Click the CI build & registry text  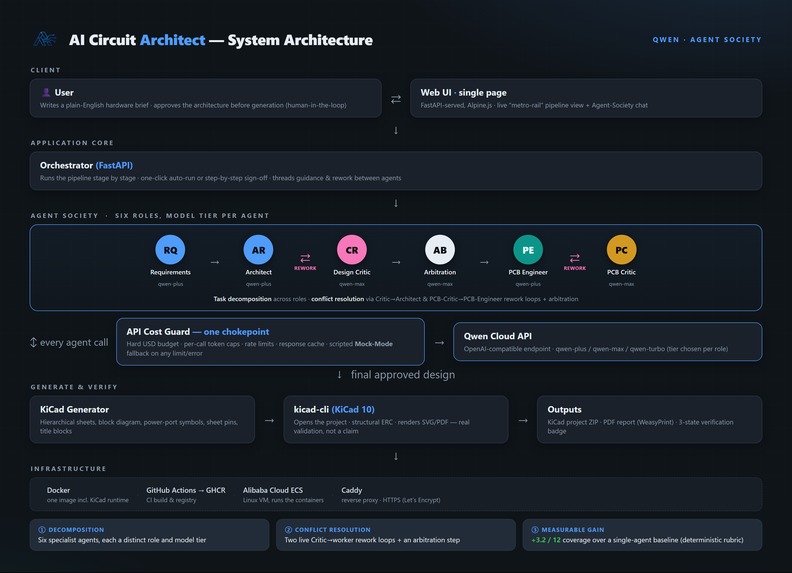171,500
